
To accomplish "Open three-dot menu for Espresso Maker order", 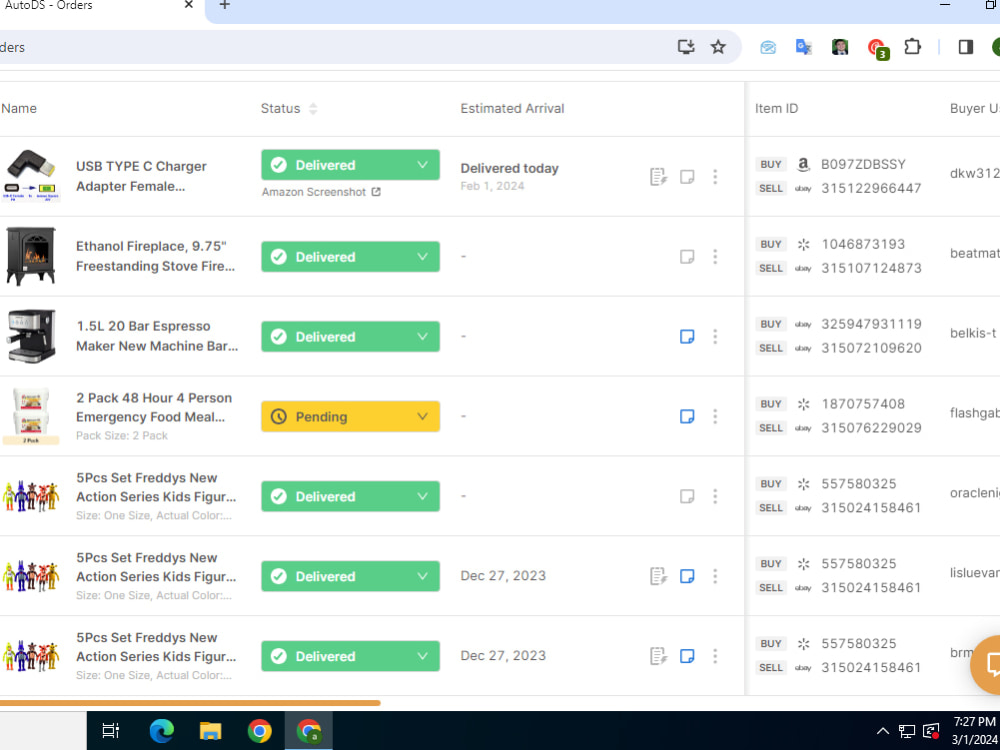I will [715, 336].
